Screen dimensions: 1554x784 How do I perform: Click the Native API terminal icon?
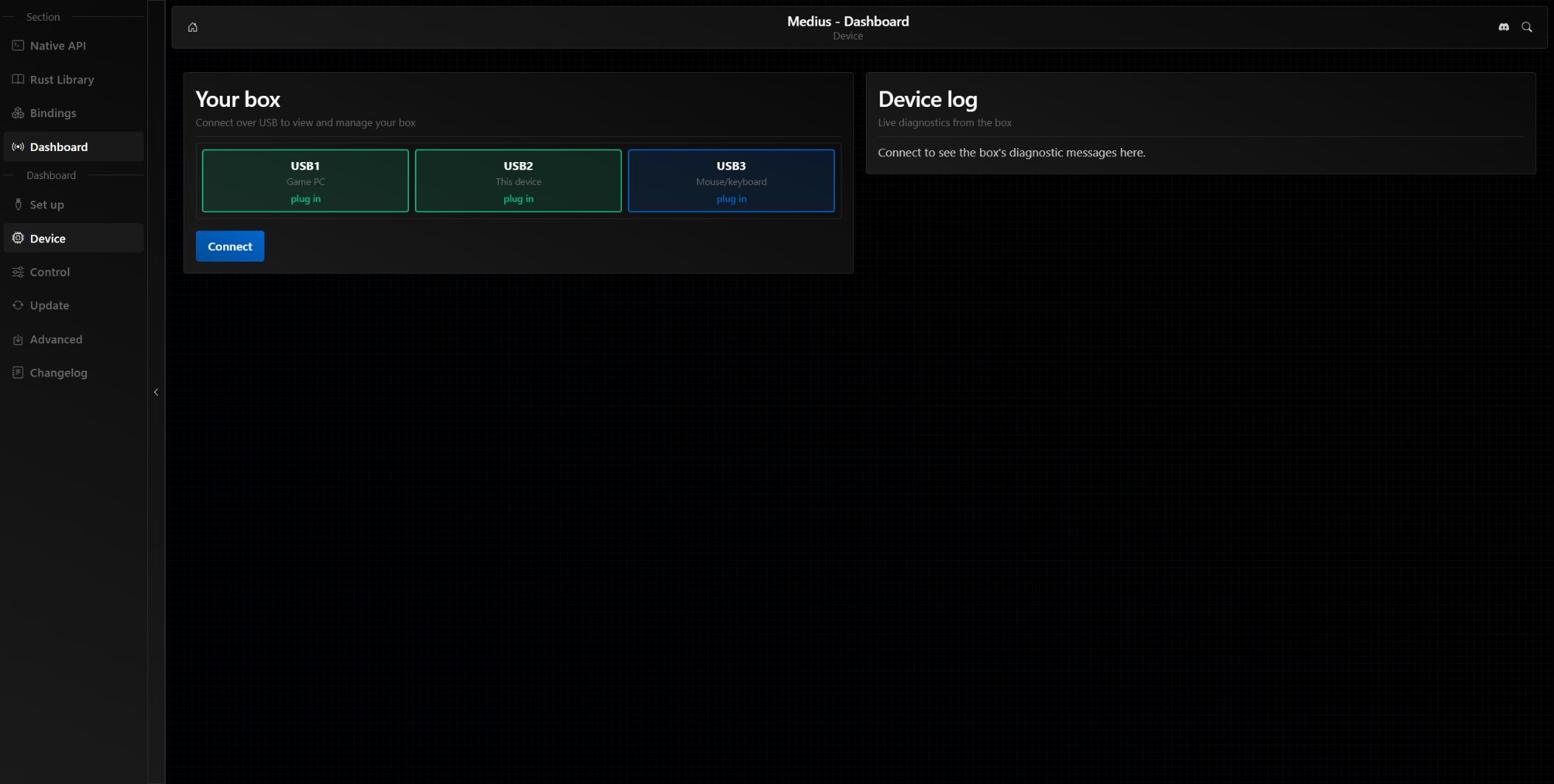[18, 46]
